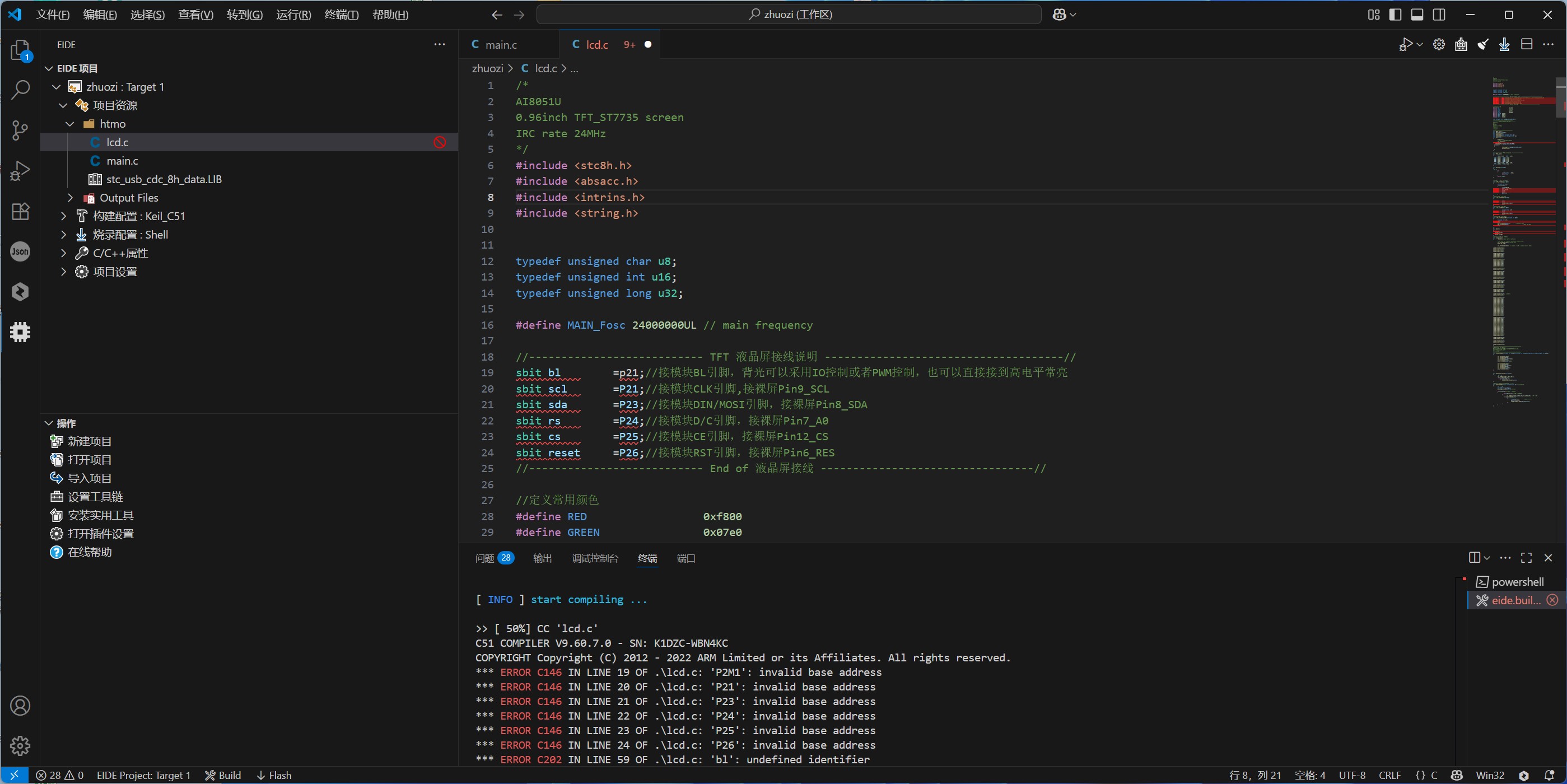Kill the eide.build terminal task
This screenshot has height=784, width=1567.
point(1552,600)
